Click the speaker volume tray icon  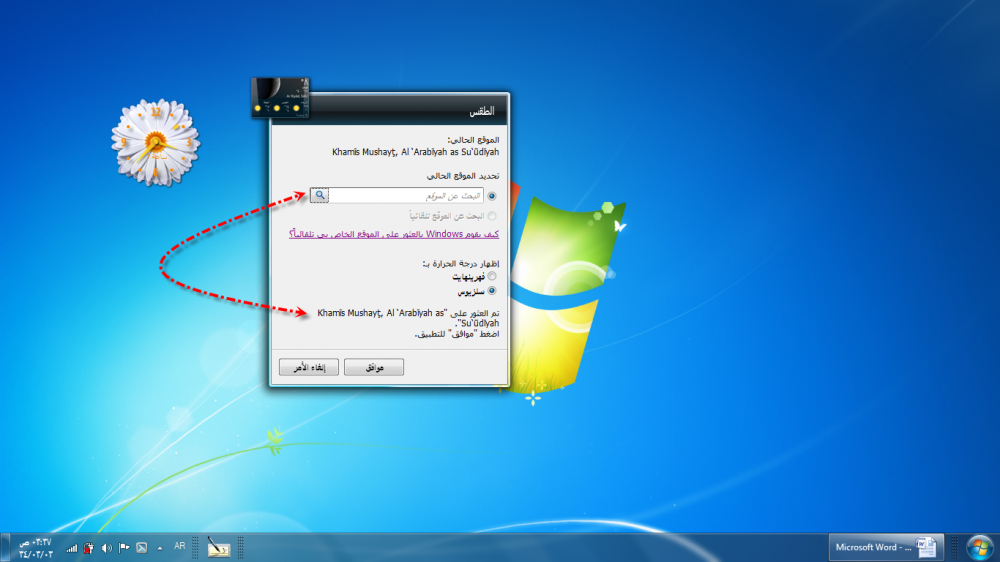coord(106,548)
